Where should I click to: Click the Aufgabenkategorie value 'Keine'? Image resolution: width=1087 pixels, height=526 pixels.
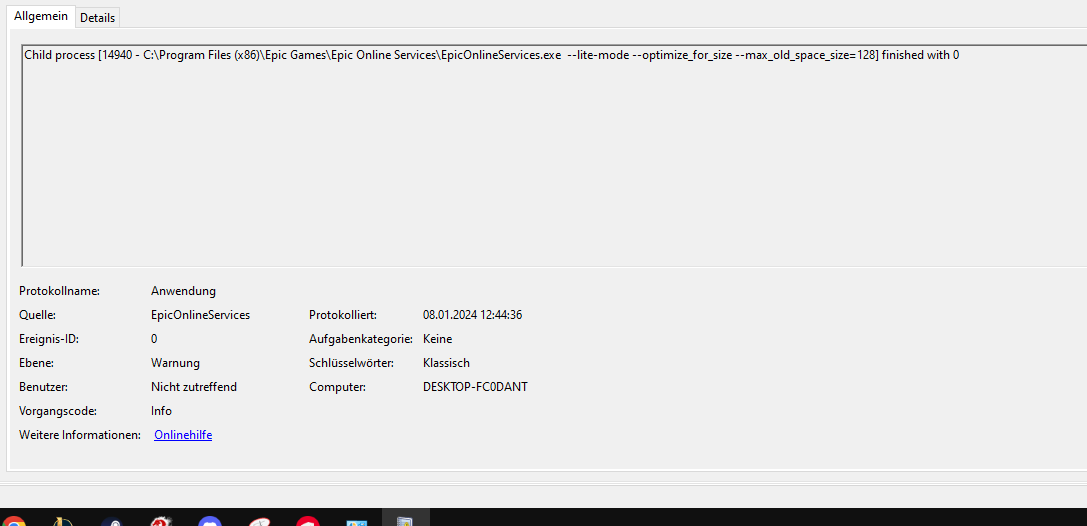437,339
